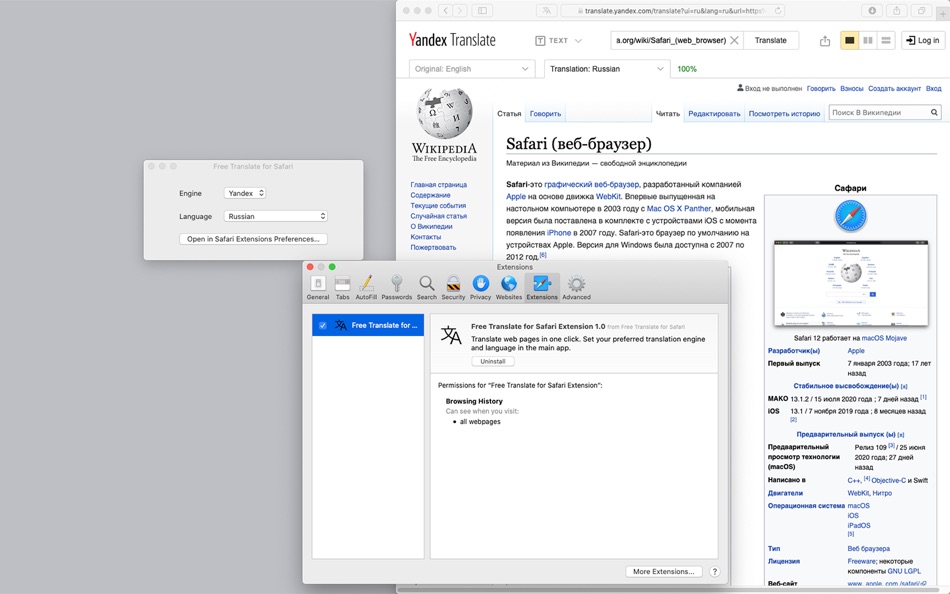The height and width of the screenshot is (594, 950).
Task: Click the Создать аккаунт link
Action: pyautogui.click(x=894, y=88)
